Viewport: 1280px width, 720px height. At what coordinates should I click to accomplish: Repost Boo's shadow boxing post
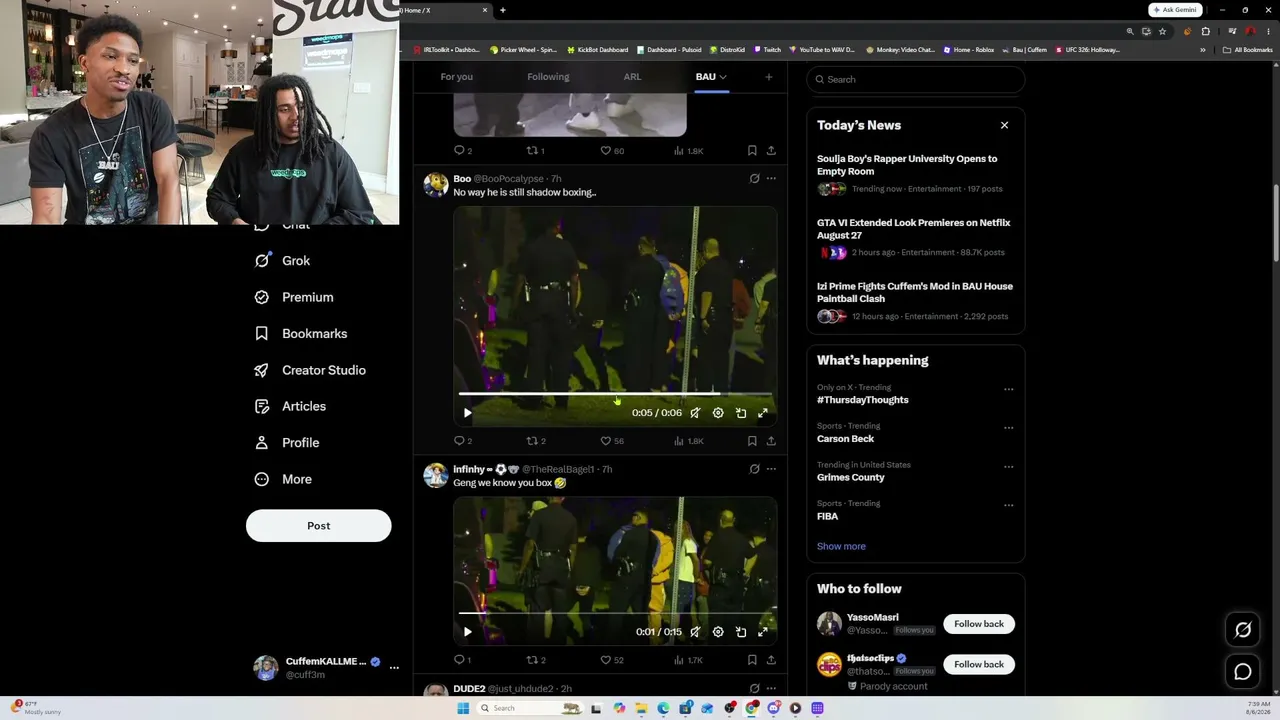tap(536, 441)
